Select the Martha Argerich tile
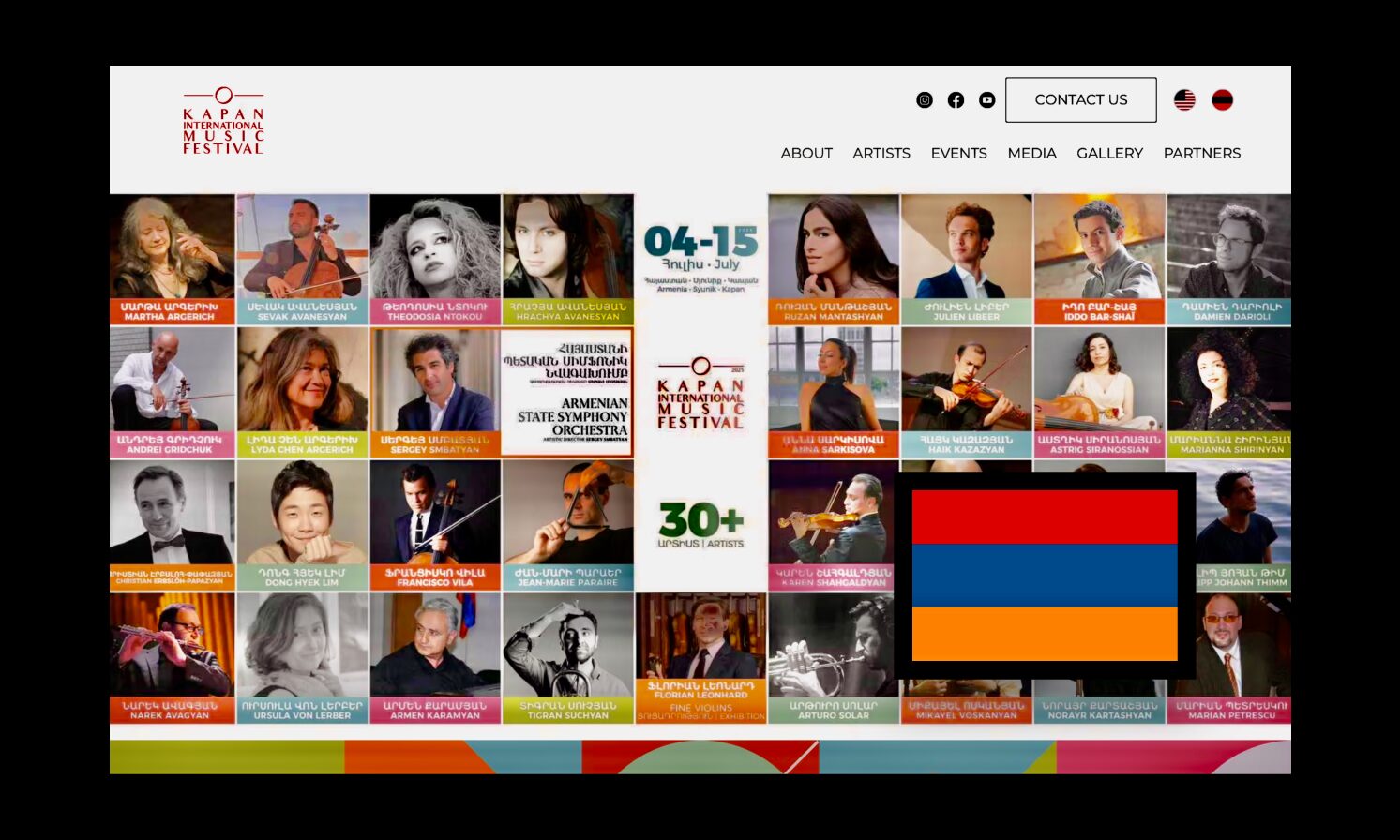The width and height of the screenshot is (1400, 840). click(172, 259)
